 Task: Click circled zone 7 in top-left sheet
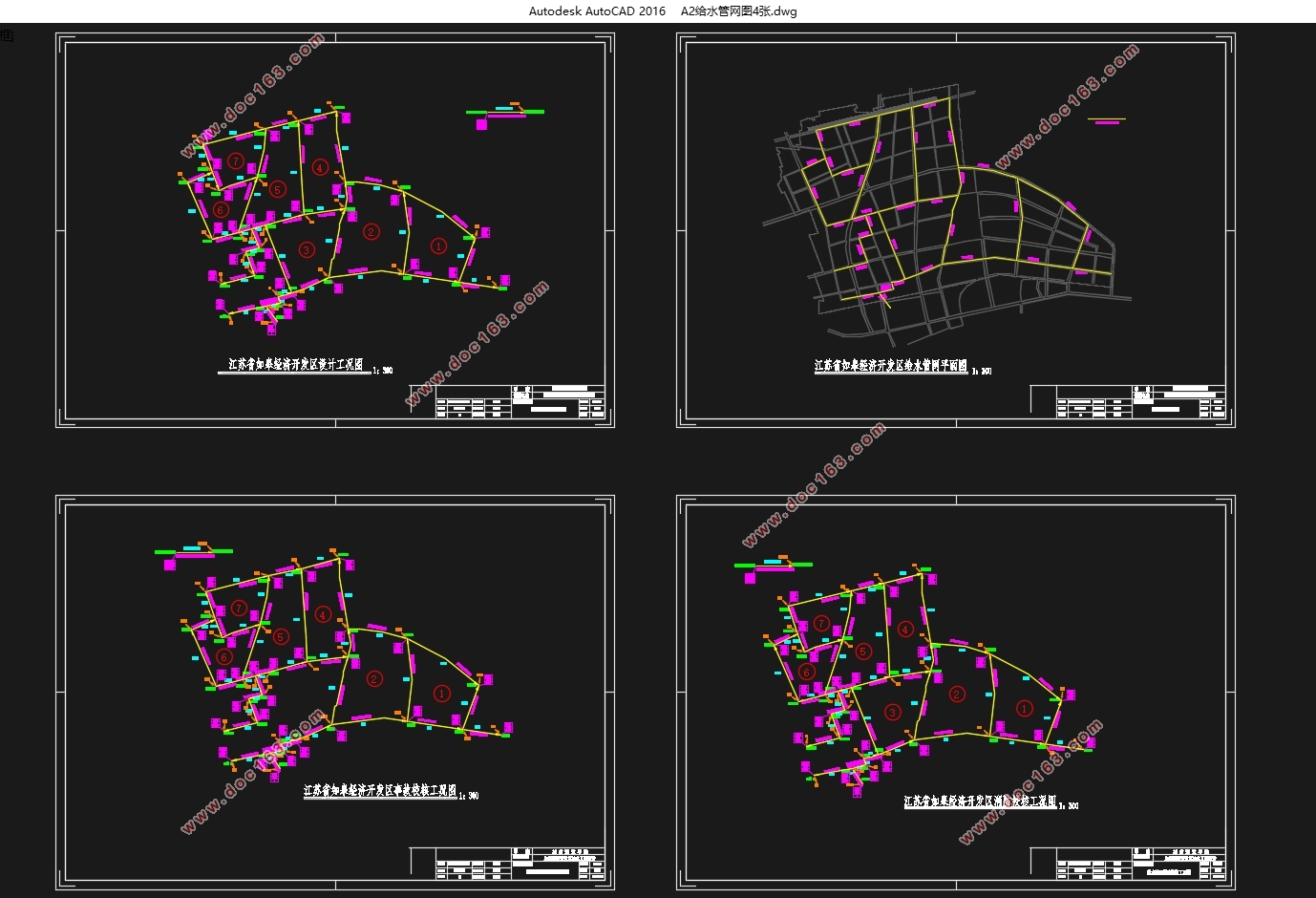(236, 160)
